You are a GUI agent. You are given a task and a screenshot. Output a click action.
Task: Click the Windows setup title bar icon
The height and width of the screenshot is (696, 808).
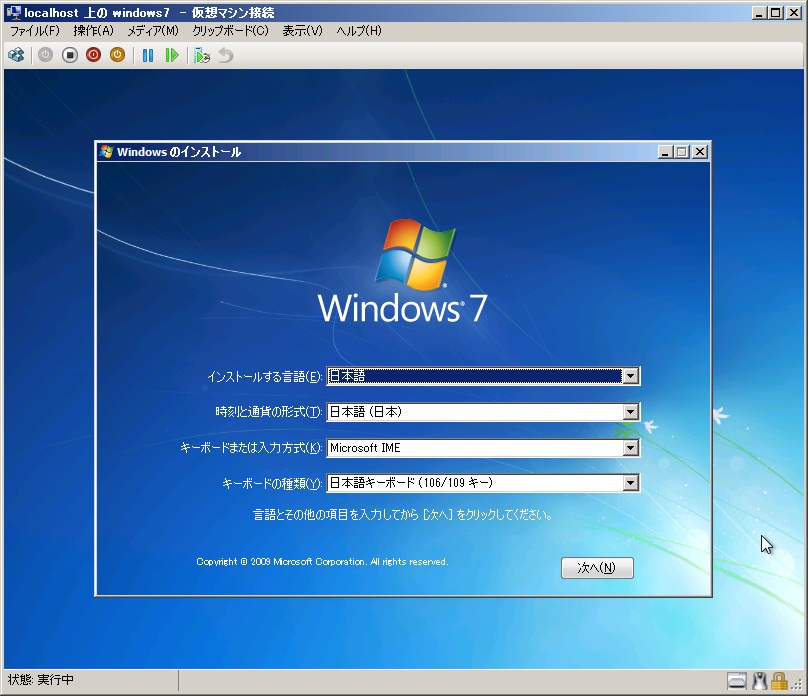[x=107, y=151]
